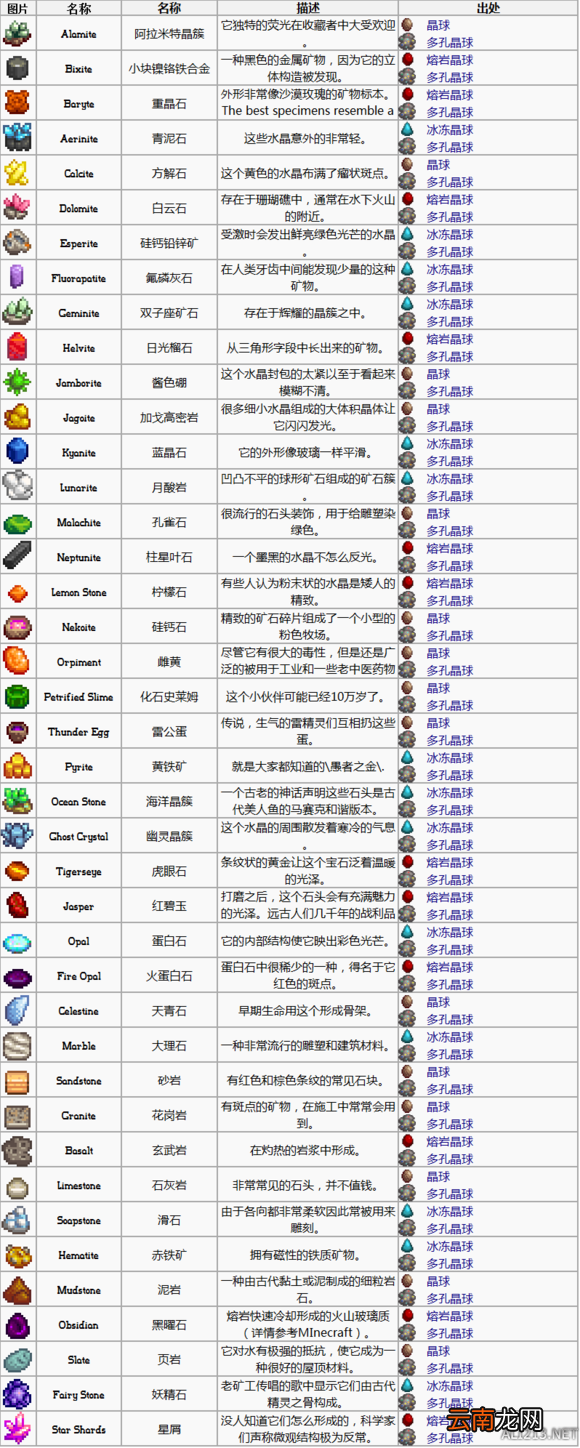The width and height of the screenshot is (580, 1448).
Task: Click the Chinese name 黄铁矿
Action: (169, 767)
